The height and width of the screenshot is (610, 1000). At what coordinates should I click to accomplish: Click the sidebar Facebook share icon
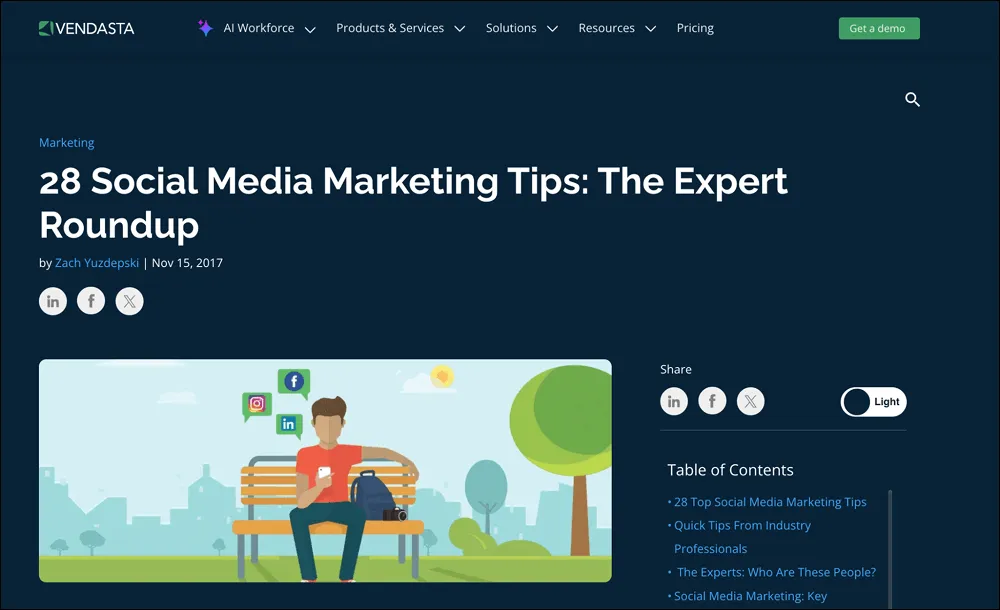(x=712, y=401)
